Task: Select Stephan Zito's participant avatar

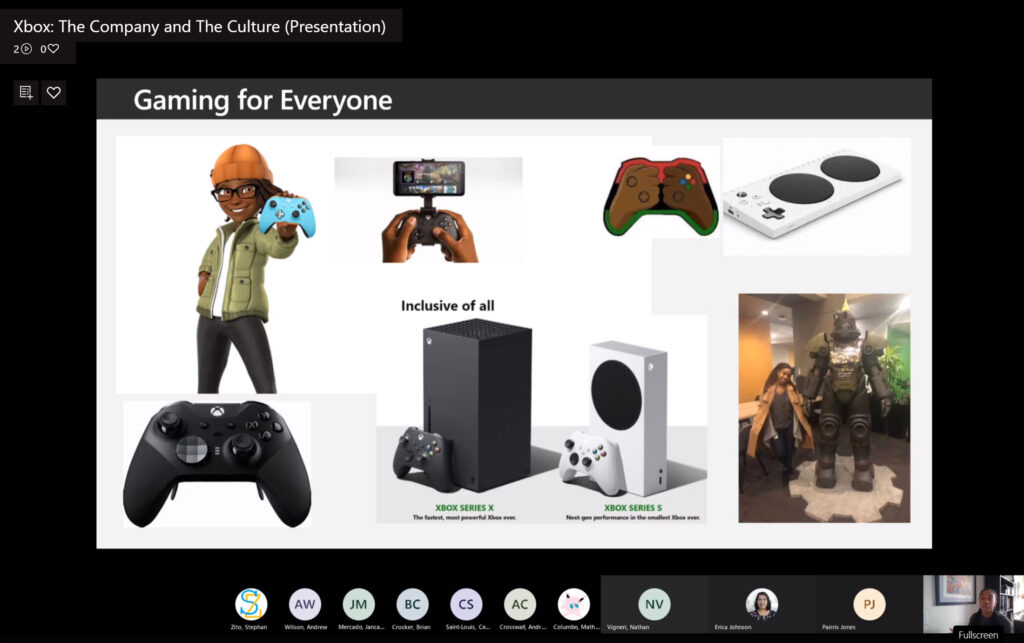Action: [x=251, y=604]
